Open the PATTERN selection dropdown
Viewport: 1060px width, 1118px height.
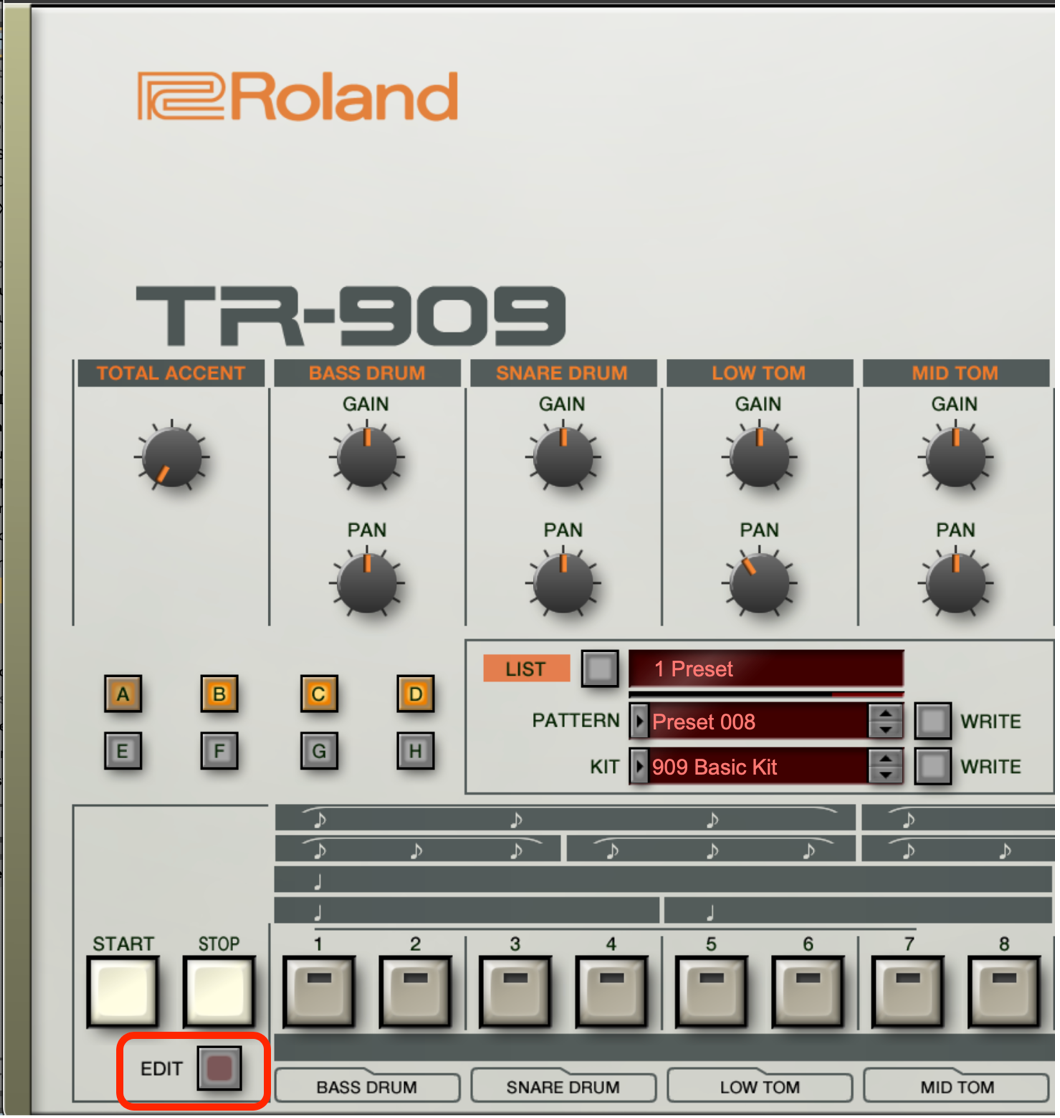[640, 721]
